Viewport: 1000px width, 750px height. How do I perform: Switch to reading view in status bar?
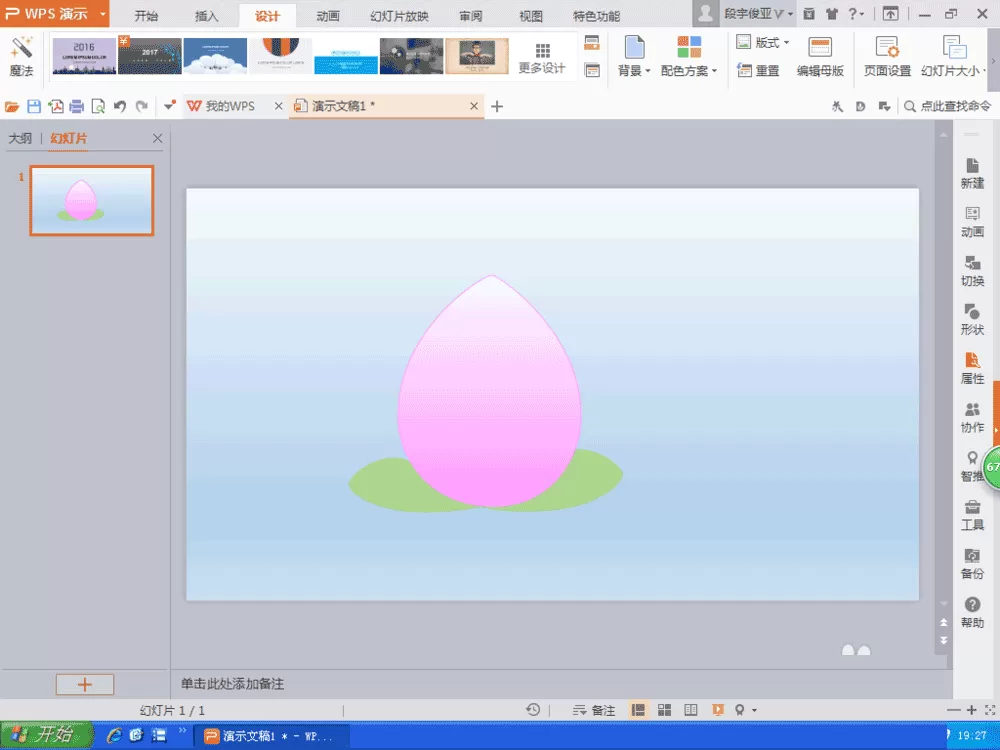691,710
